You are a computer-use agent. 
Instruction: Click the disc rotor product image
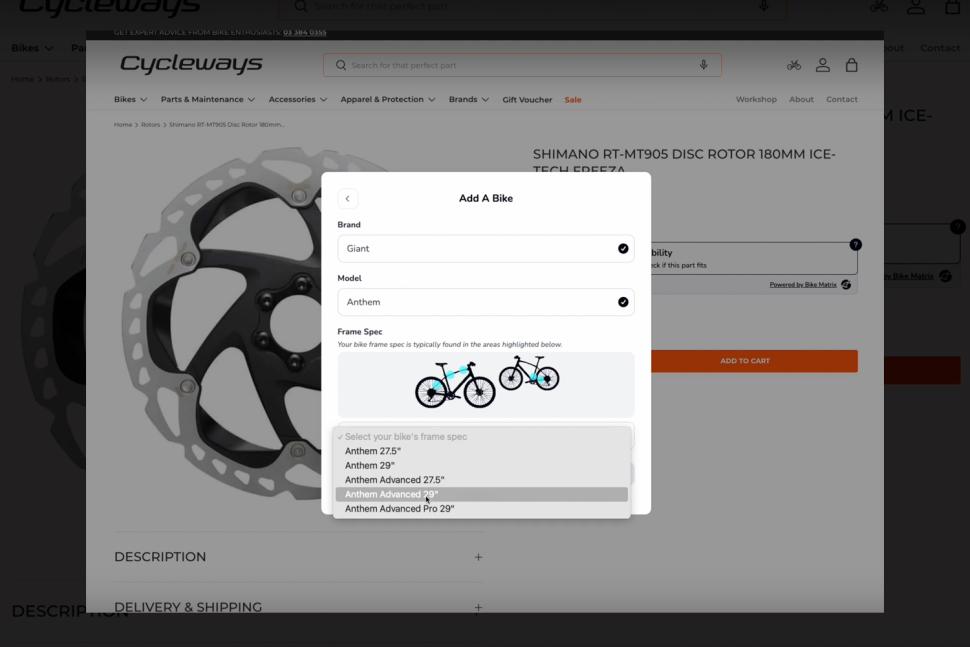223,324
